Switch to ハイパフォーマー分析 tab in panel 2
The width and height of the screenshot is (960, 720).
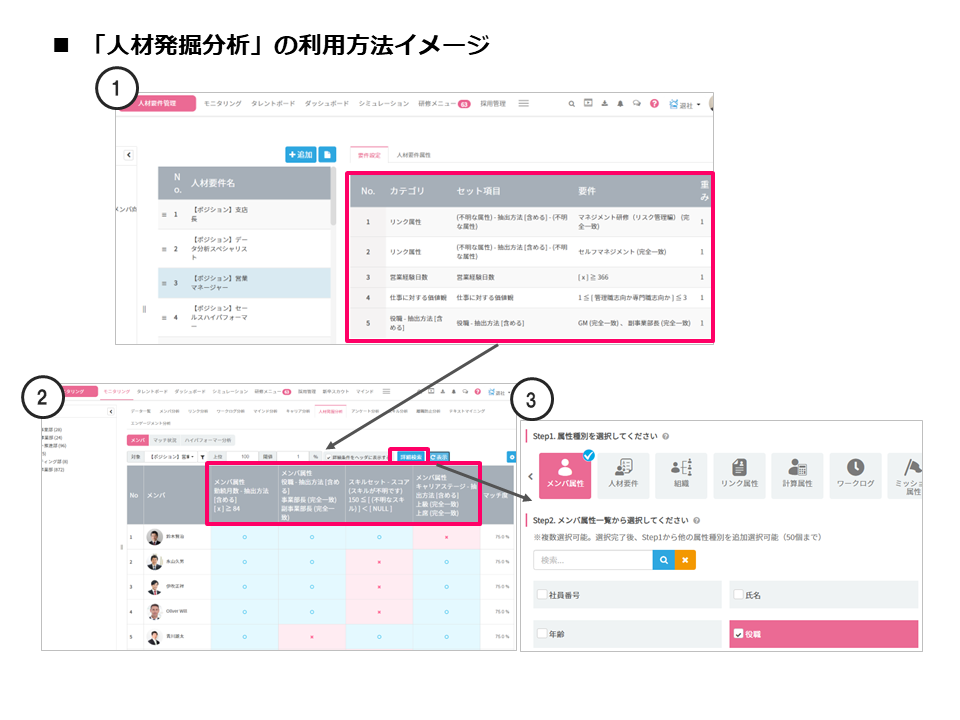tap(208, 440)
